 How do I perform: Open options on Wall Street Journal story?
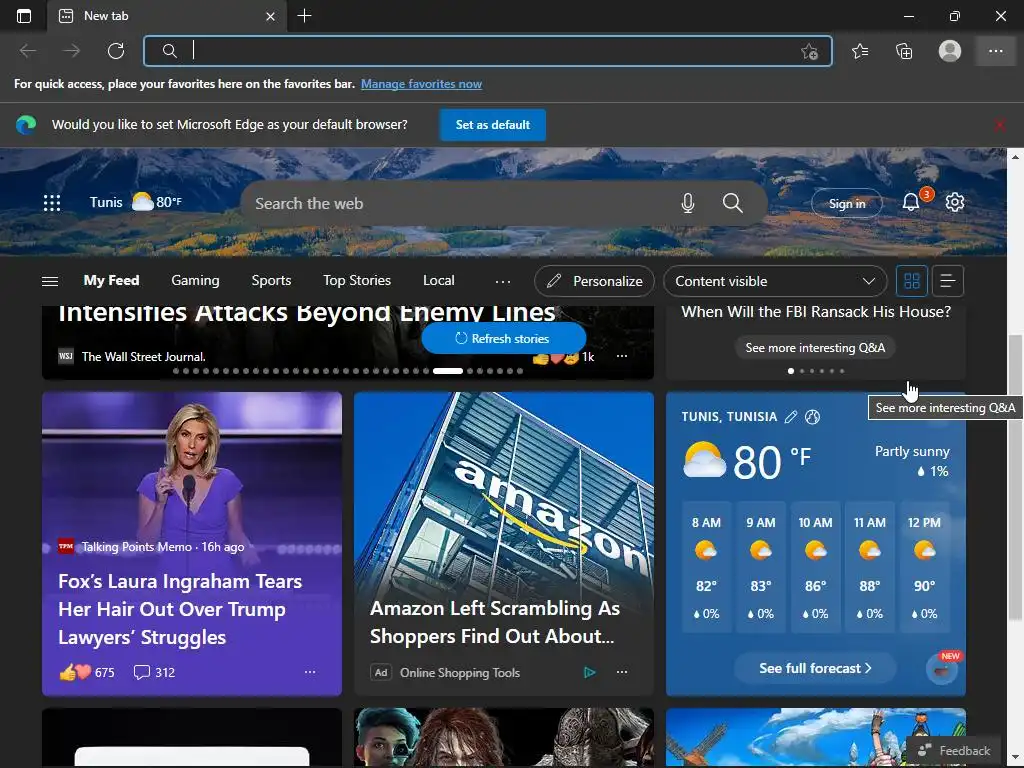[x=622, y=357]
